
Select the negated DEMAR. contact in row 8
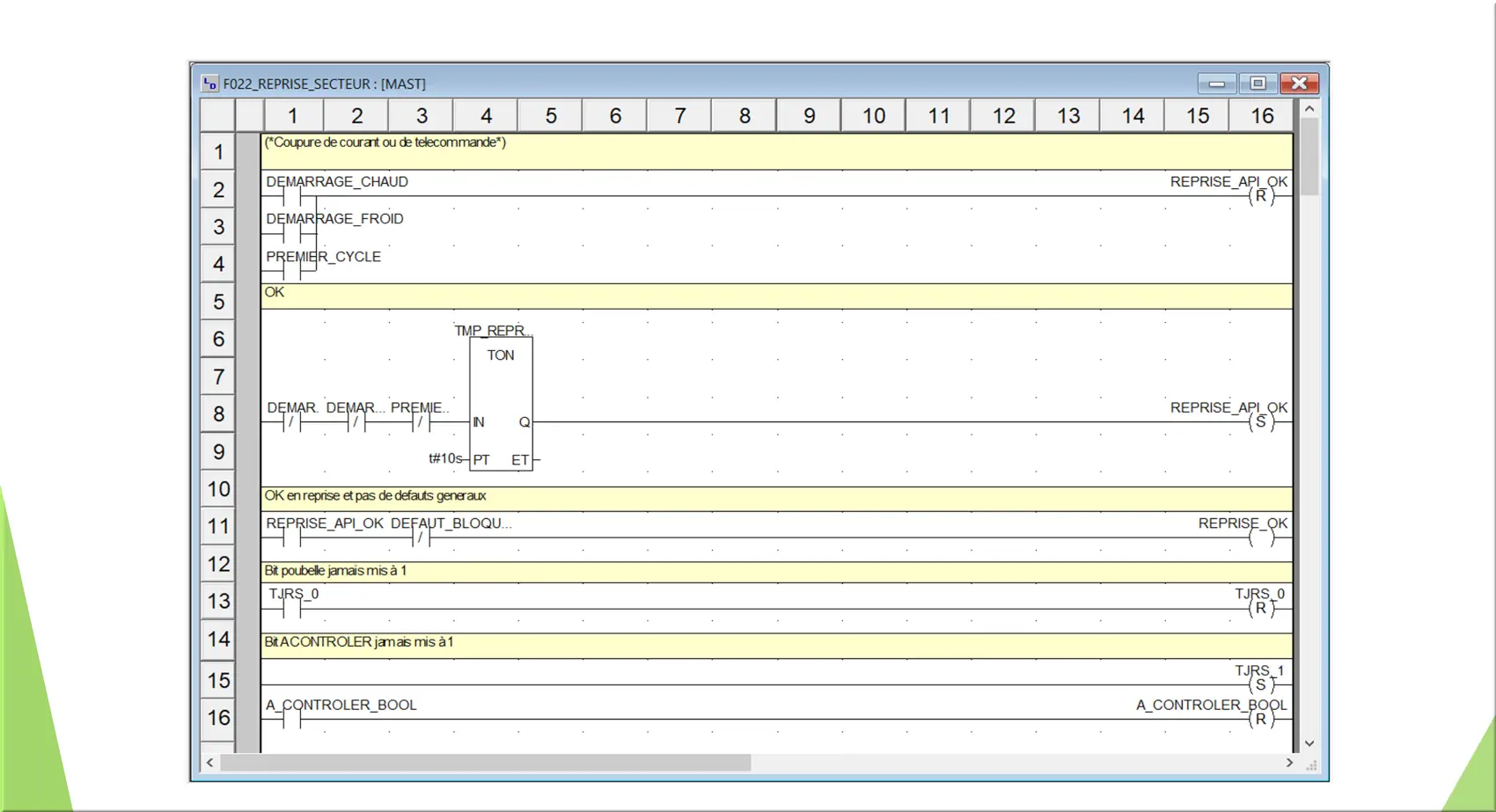coord(291,422)
